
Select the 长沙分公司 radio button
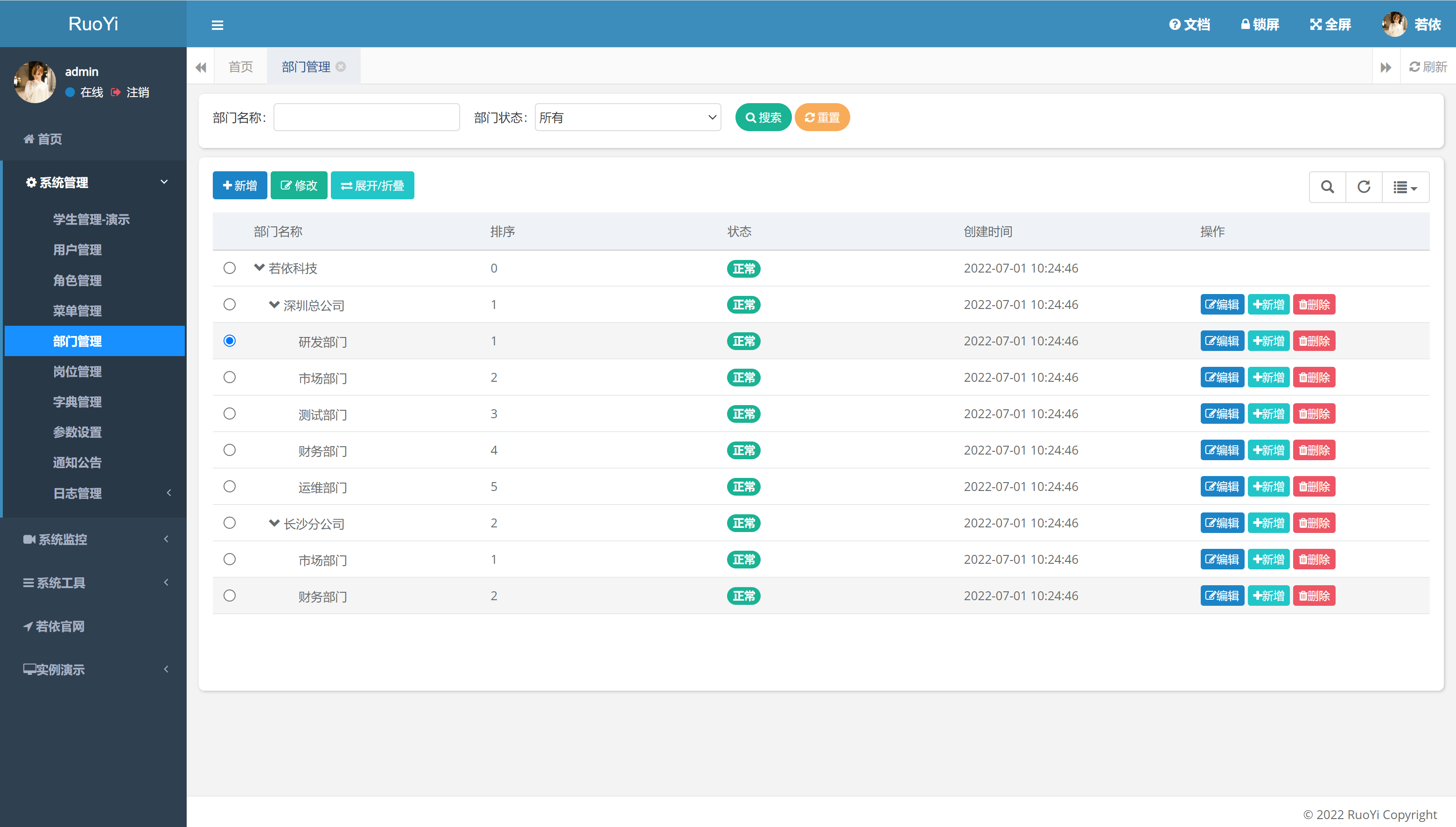tap(230, 522)
